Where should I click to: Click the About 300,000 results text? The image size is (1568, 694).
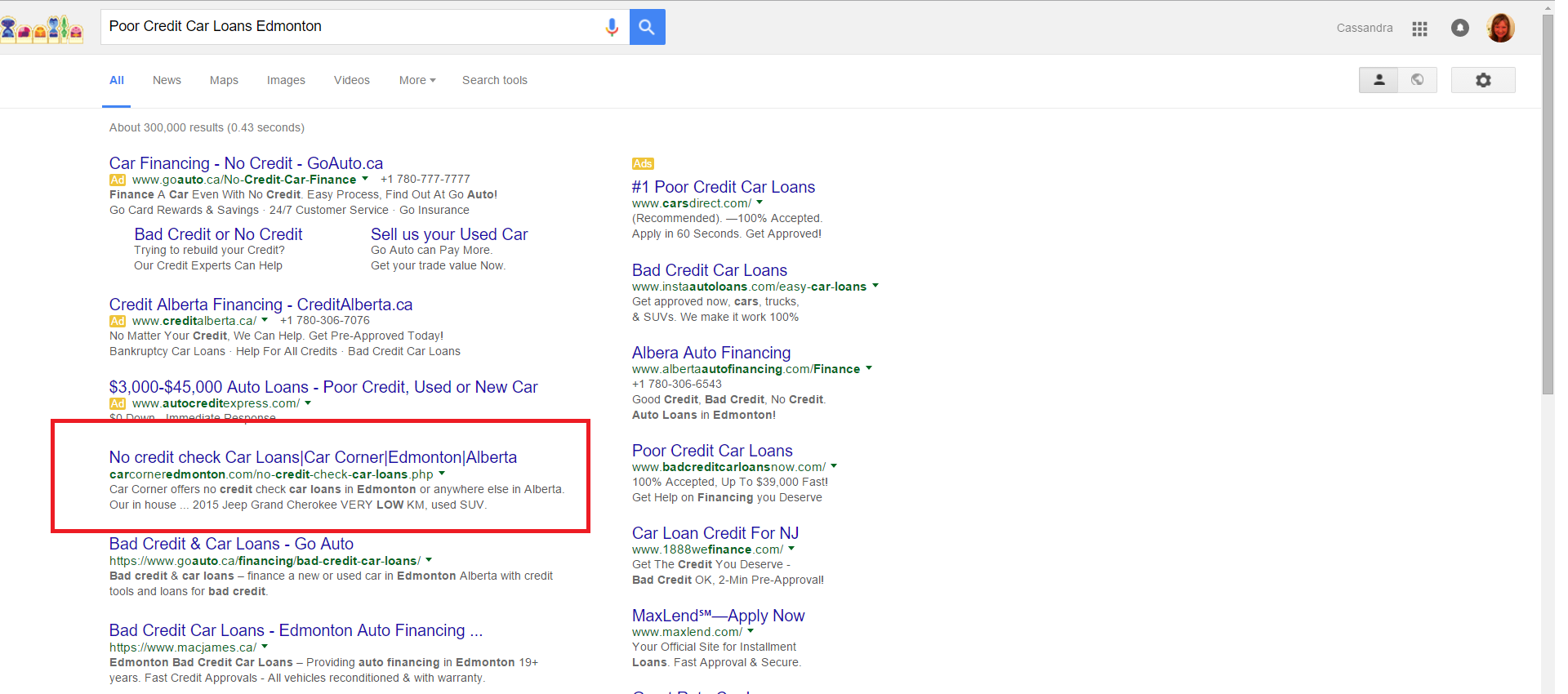tap(207, 127)
